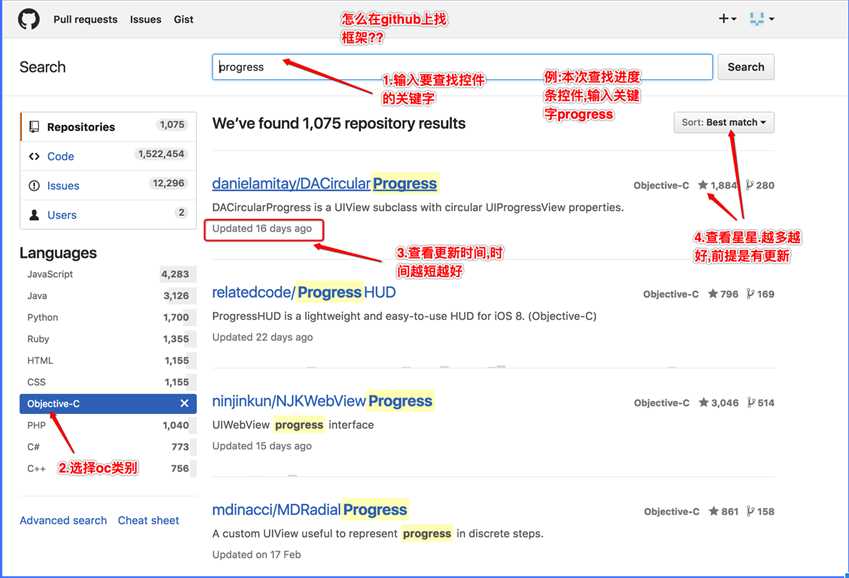Image resolution: width=849 pixels, height=578 pixels.
Task: Click the Issues exclamation icon in sidebar
Action: tap(34, 186)
